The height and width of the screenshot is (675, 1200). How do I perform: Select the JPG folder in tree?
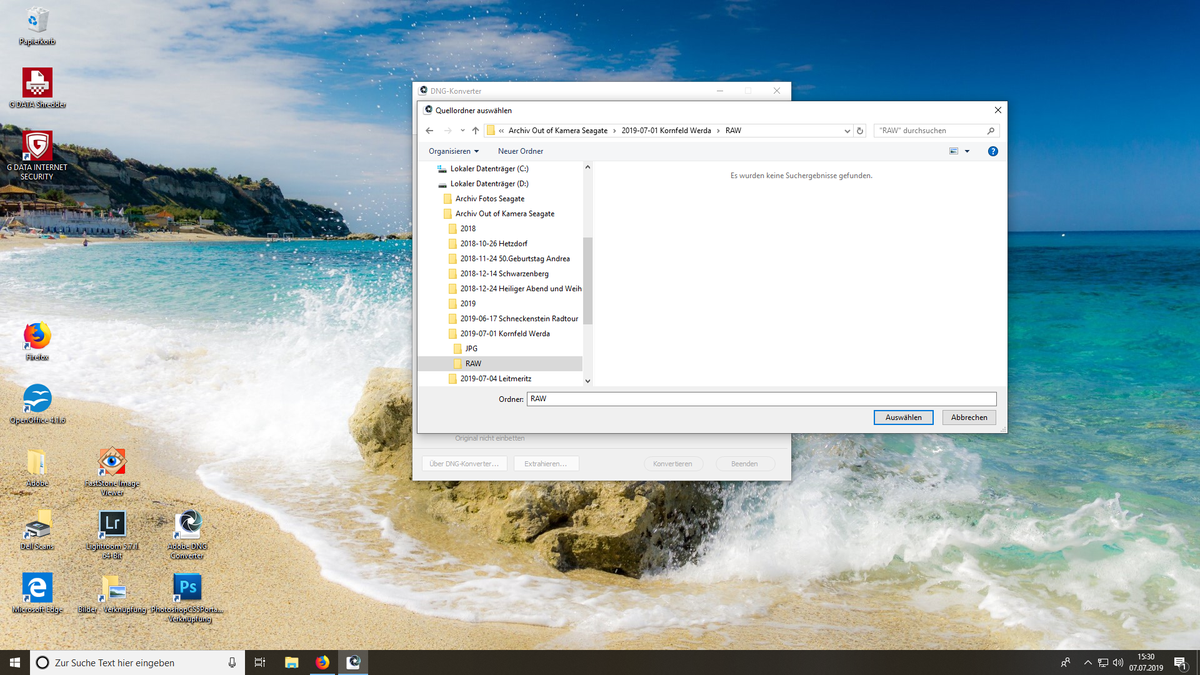(471, 348)
